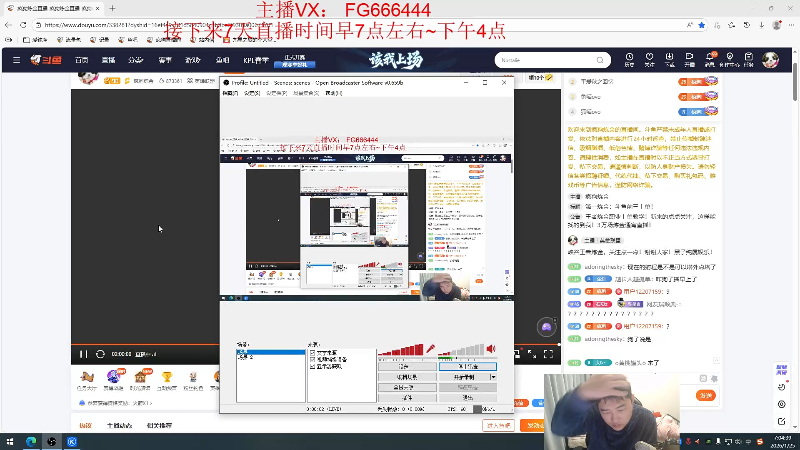Screen dimensions: 800x450
Task: Enter fullscreen in Douyu player
Action: coord(548,354)
